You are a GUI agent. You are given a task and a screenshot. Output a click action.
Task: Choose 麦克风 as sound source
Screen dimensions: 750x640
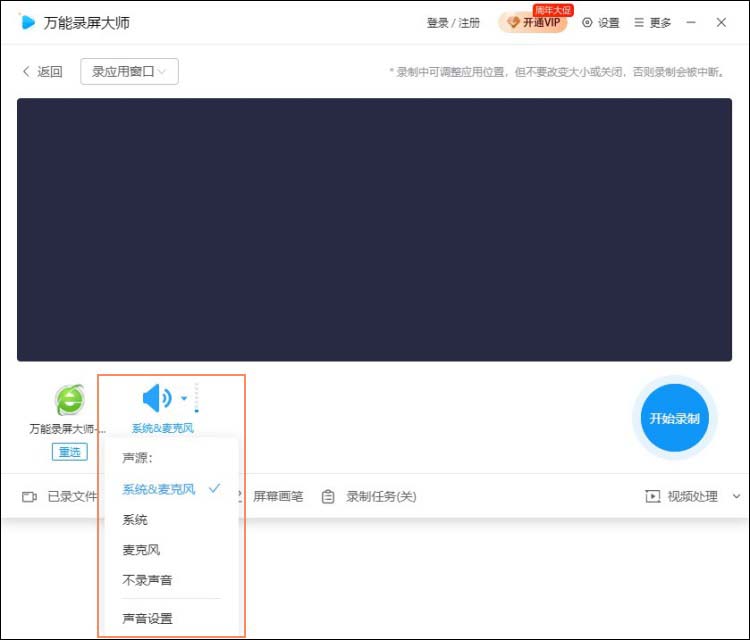[141, 550]
